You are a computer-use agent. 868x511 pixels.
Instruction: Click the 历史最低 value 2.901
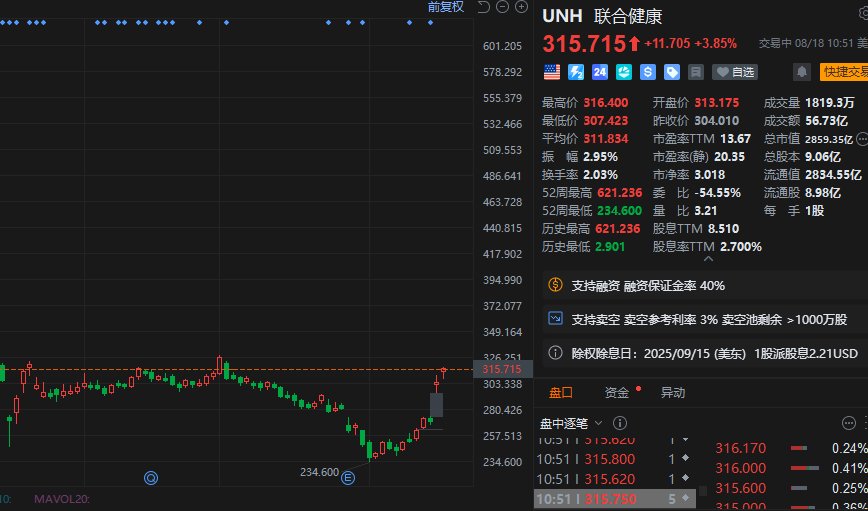pyautogui.click(x=610, y=246)
